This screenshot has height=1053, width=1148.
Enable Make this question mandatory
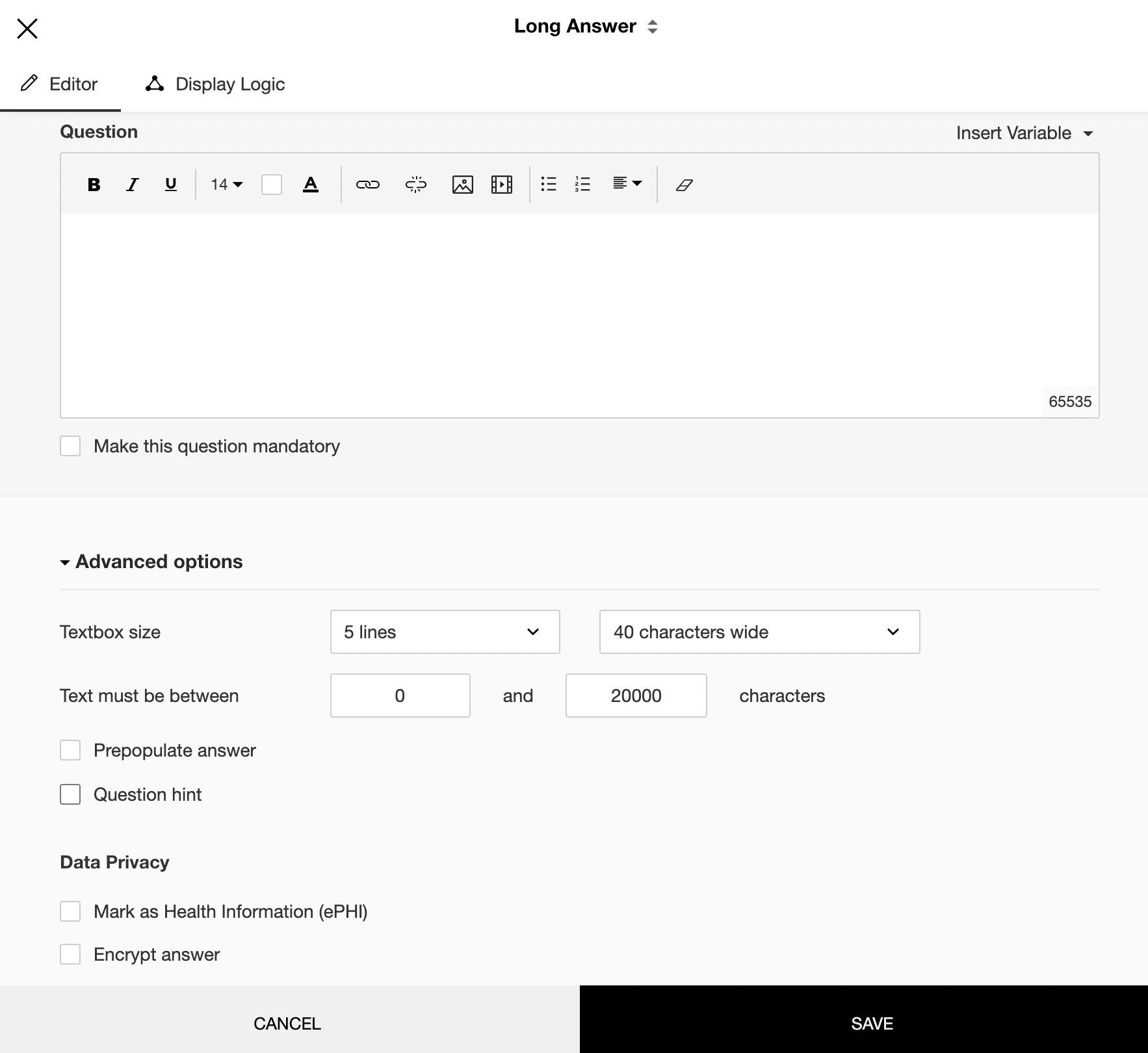point(70,446)
